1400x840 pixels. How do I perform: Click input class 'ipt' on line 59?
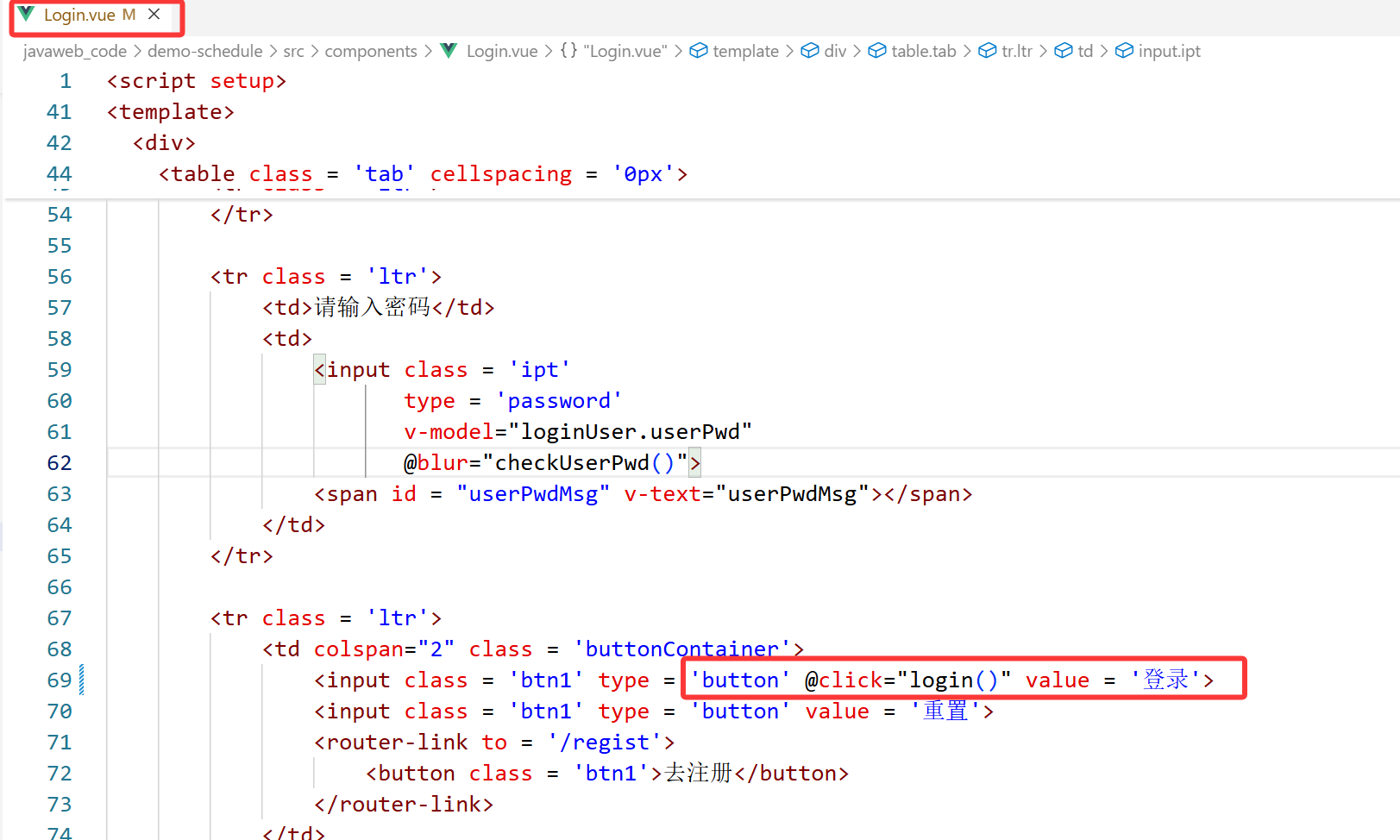[443, 370]
